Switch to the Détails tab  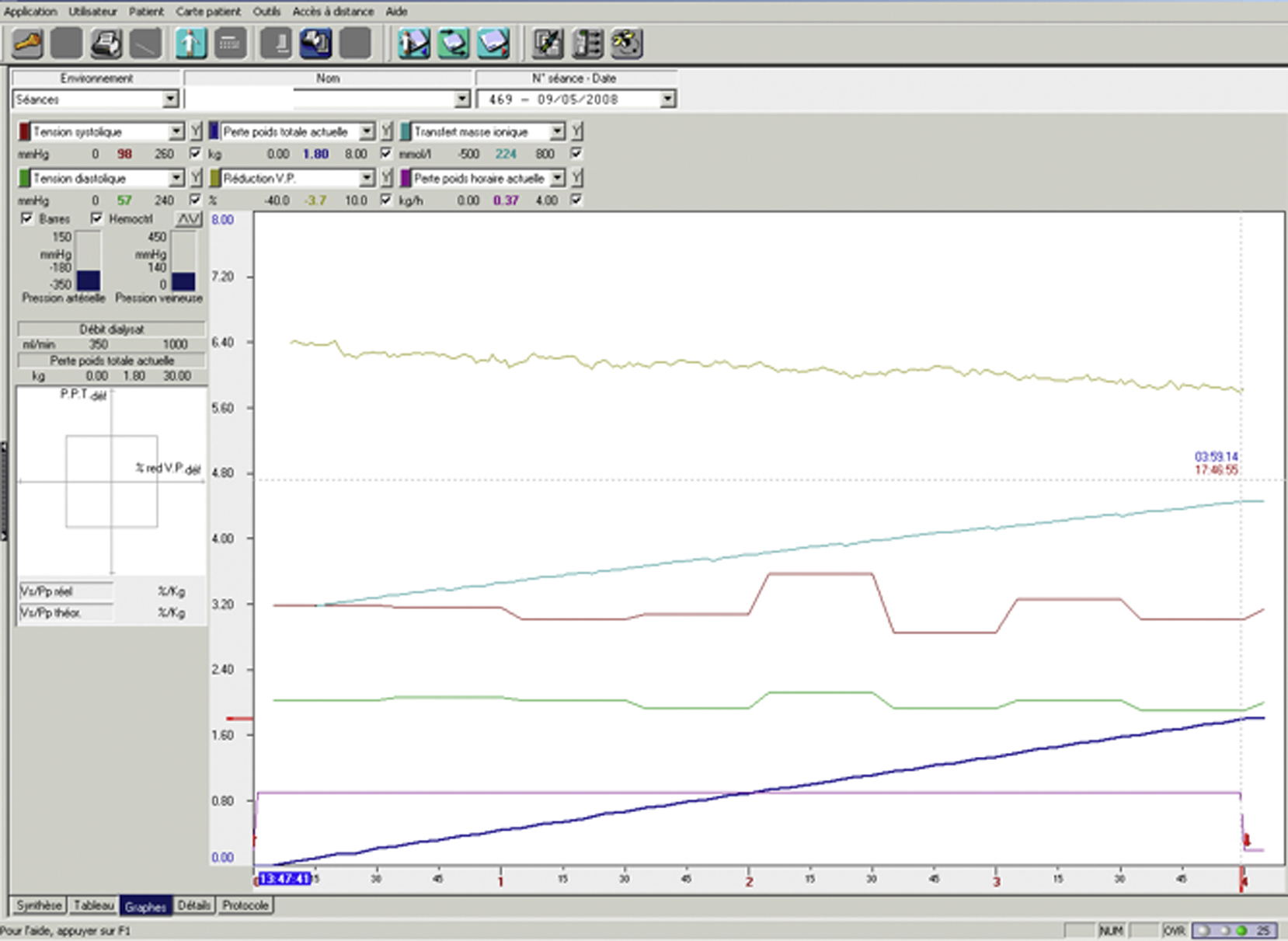(x=194, y=905)
